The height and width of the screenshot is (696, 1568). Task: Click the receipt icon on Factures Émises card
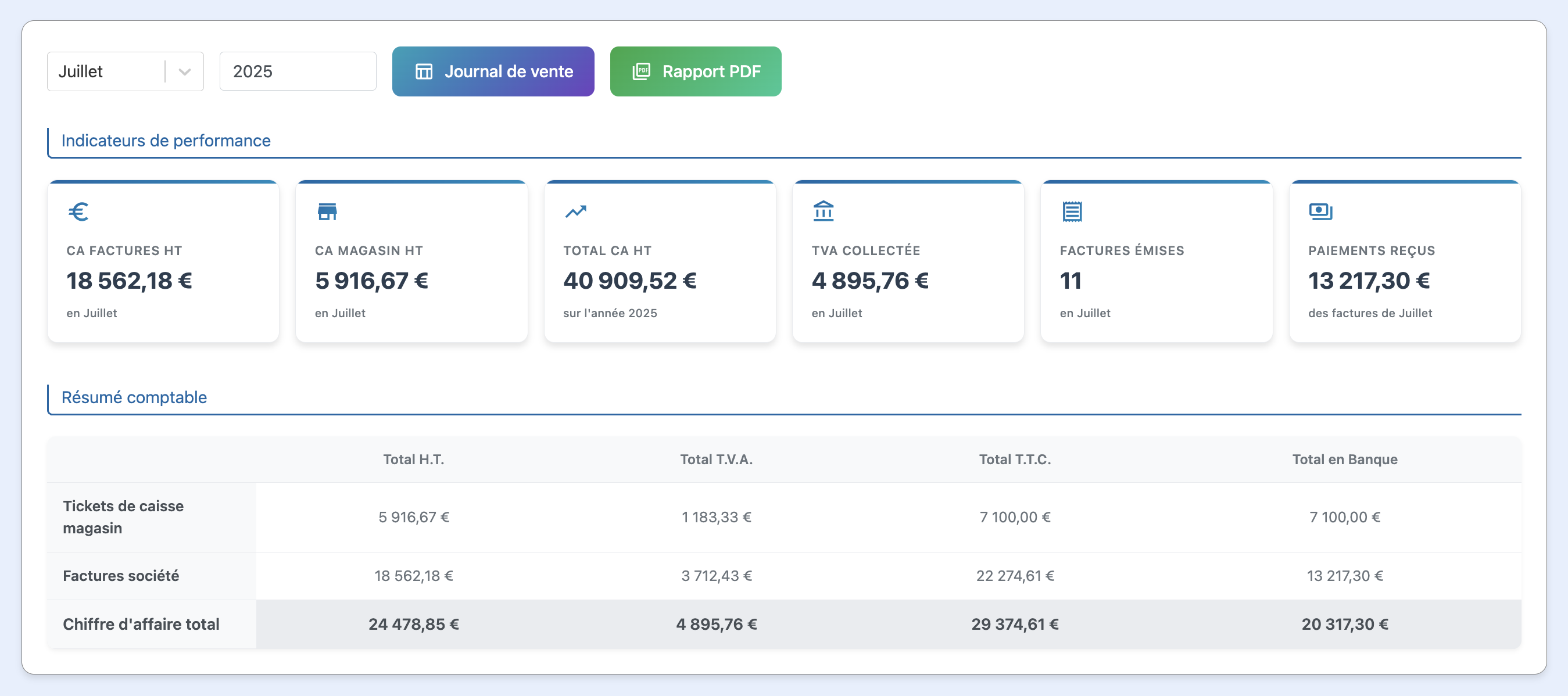(x=1072, y=211)
